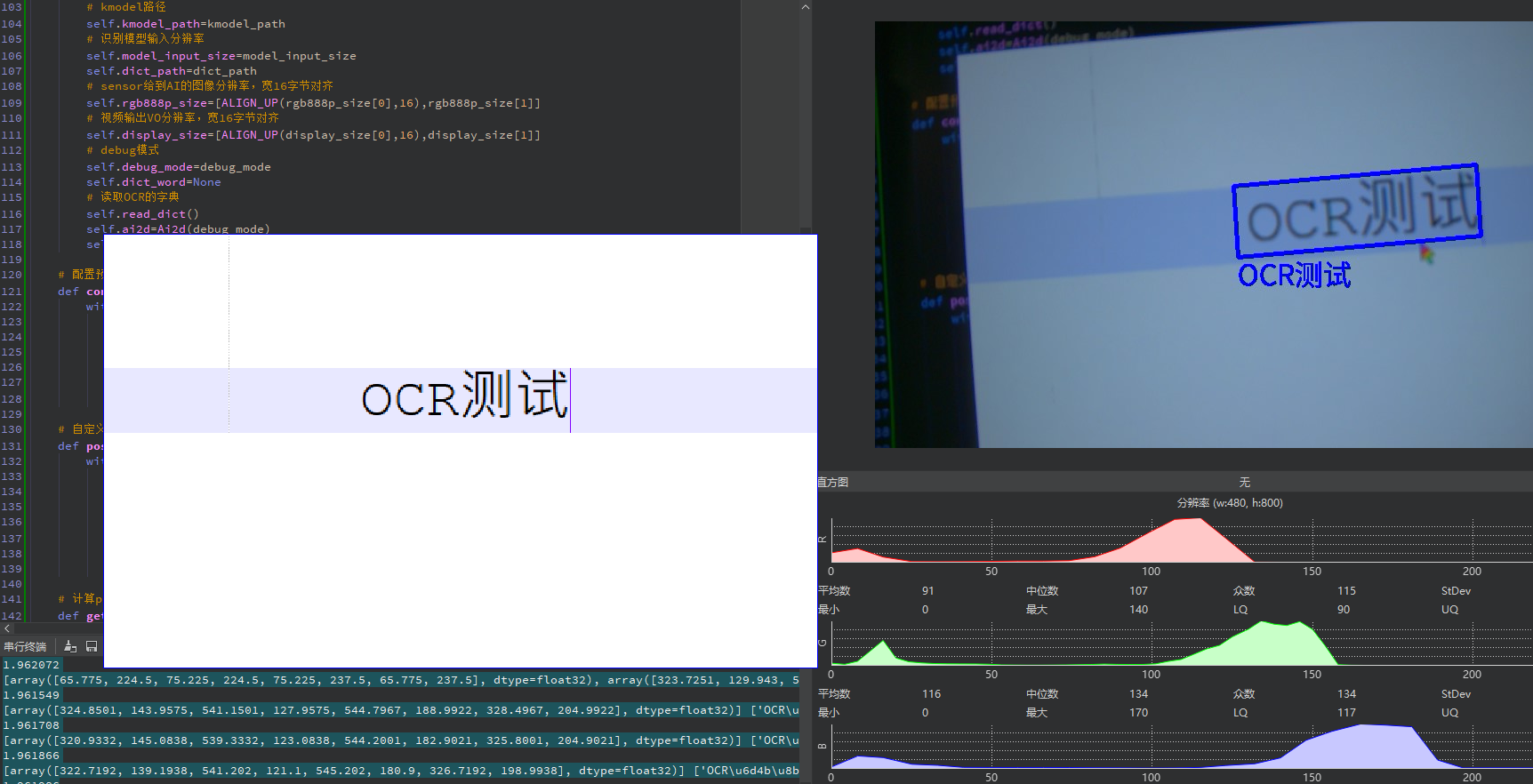This screenshot has height=784, width=1533.
Task: Click green histogram maximum value 170
Action: click(x=1138, y=713)
